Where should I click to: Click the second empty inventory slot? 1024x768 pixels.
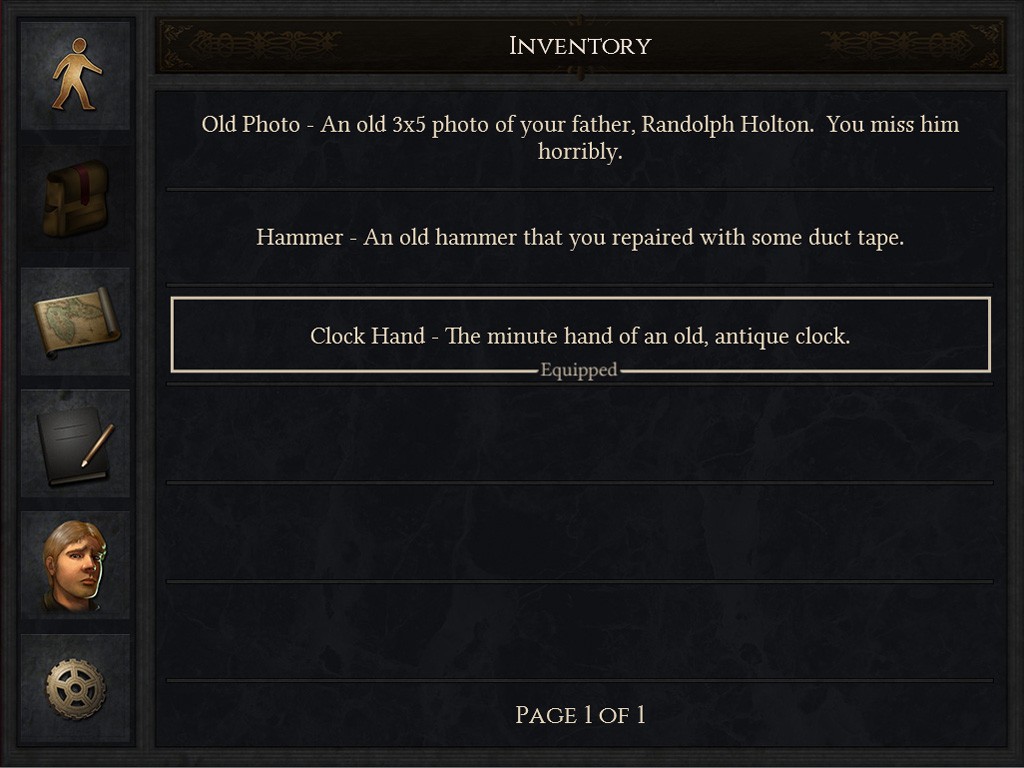click(x=580, y=532)
